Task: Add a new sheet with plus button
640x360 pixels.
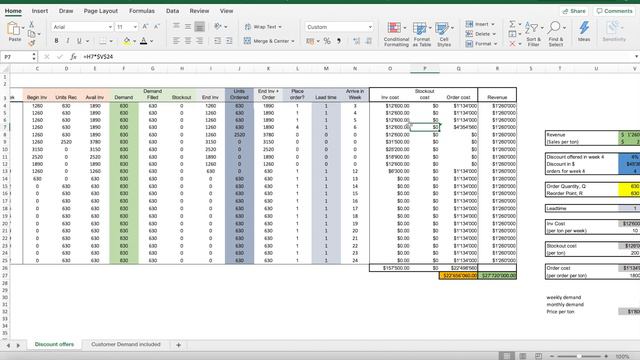Action: click(178, 345)
